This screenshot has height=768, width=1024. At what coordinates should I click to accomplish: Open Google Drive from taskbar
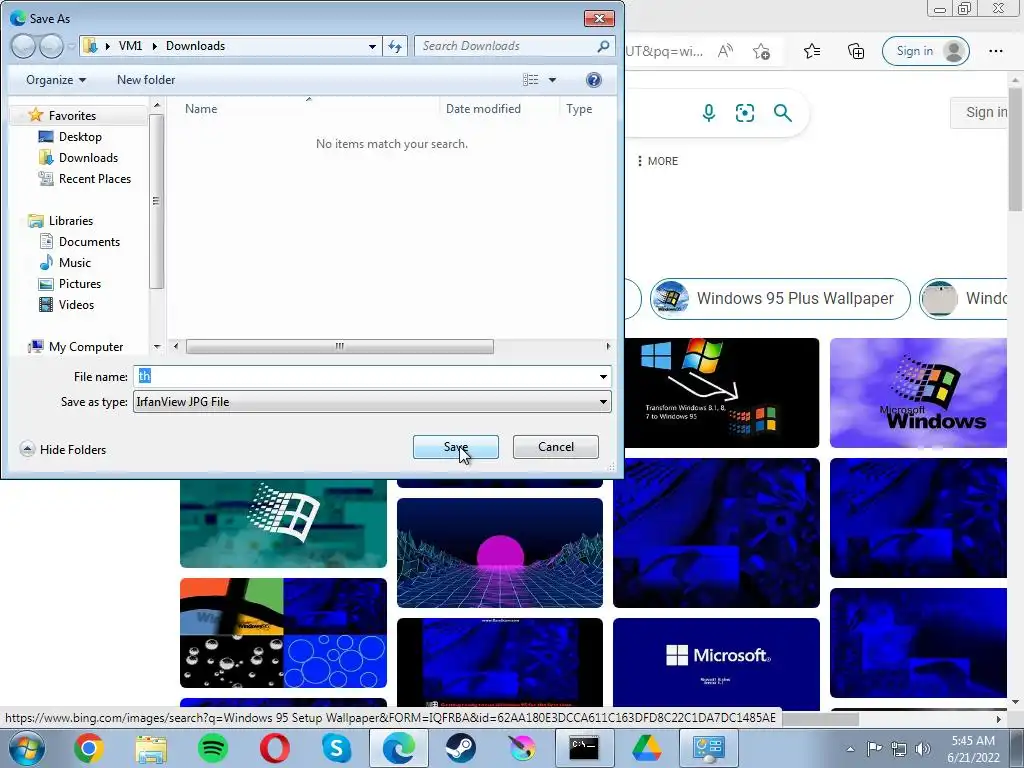coord(646,748)
